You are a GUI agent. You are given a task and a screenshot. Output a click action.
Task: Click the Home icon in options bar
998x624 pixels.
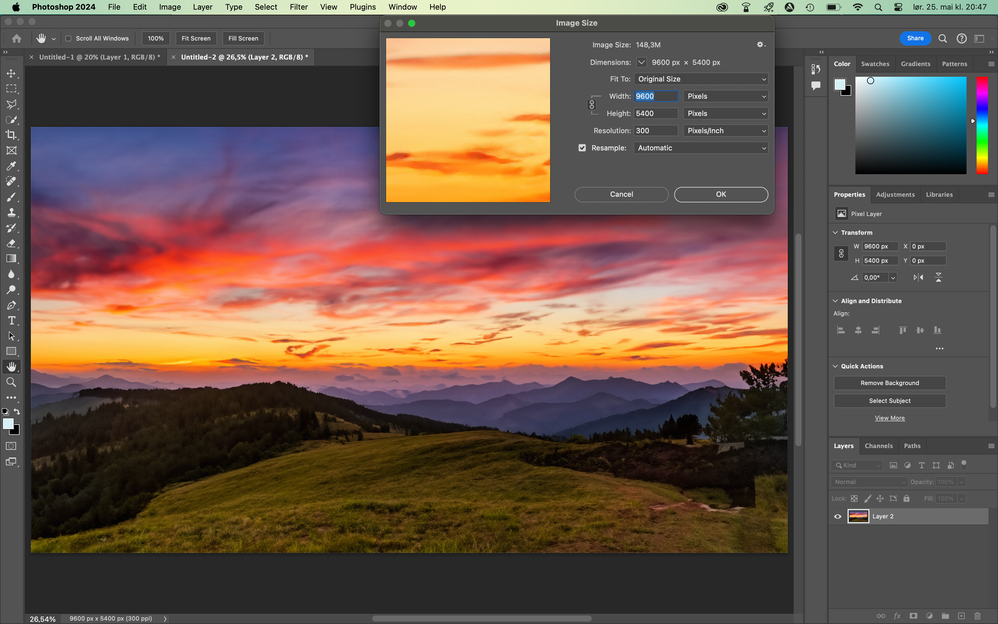pyautogui.click(x=17, y=38)
